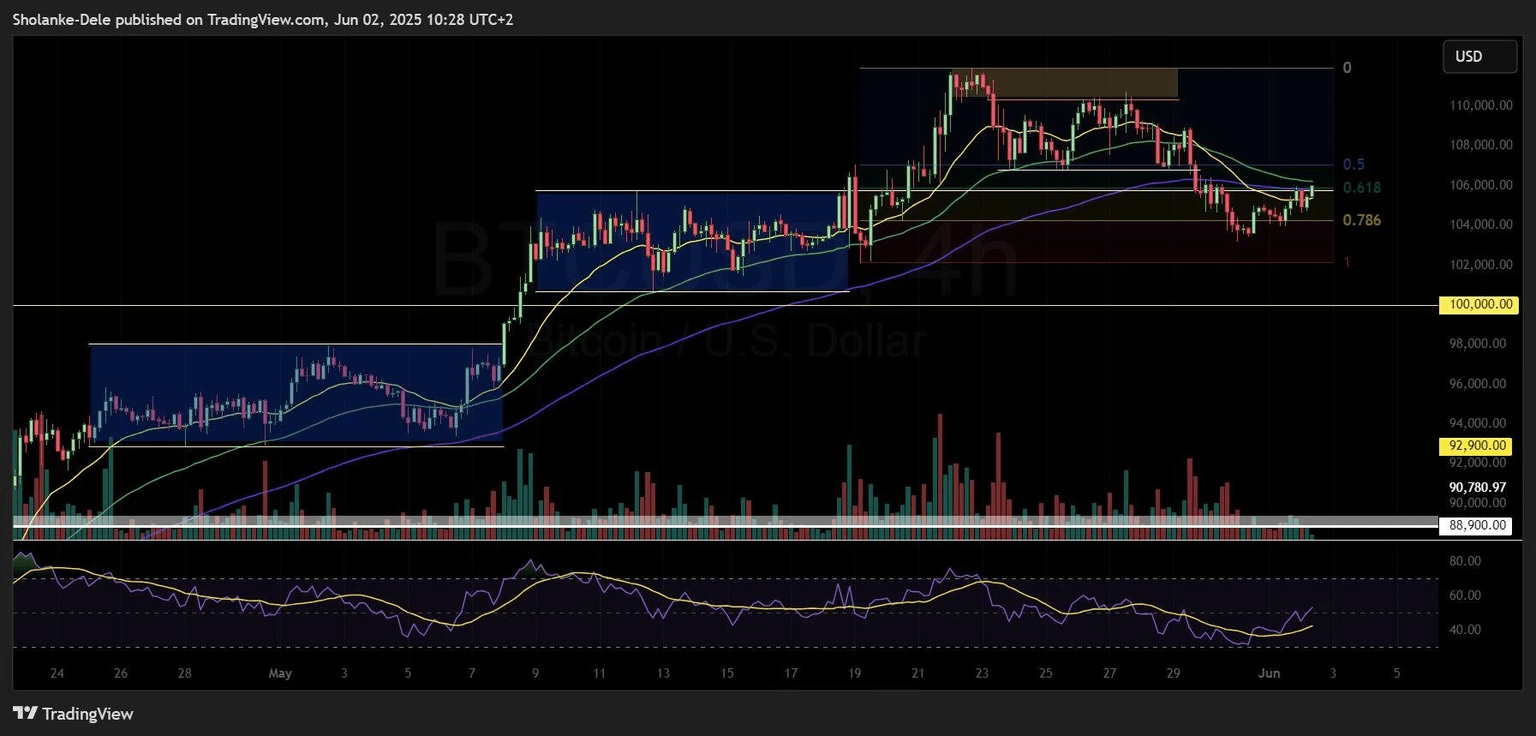This screenshot has height=736, width=1536.
Task: Click the May label on the time axis
Action: [x=280, y=673]
